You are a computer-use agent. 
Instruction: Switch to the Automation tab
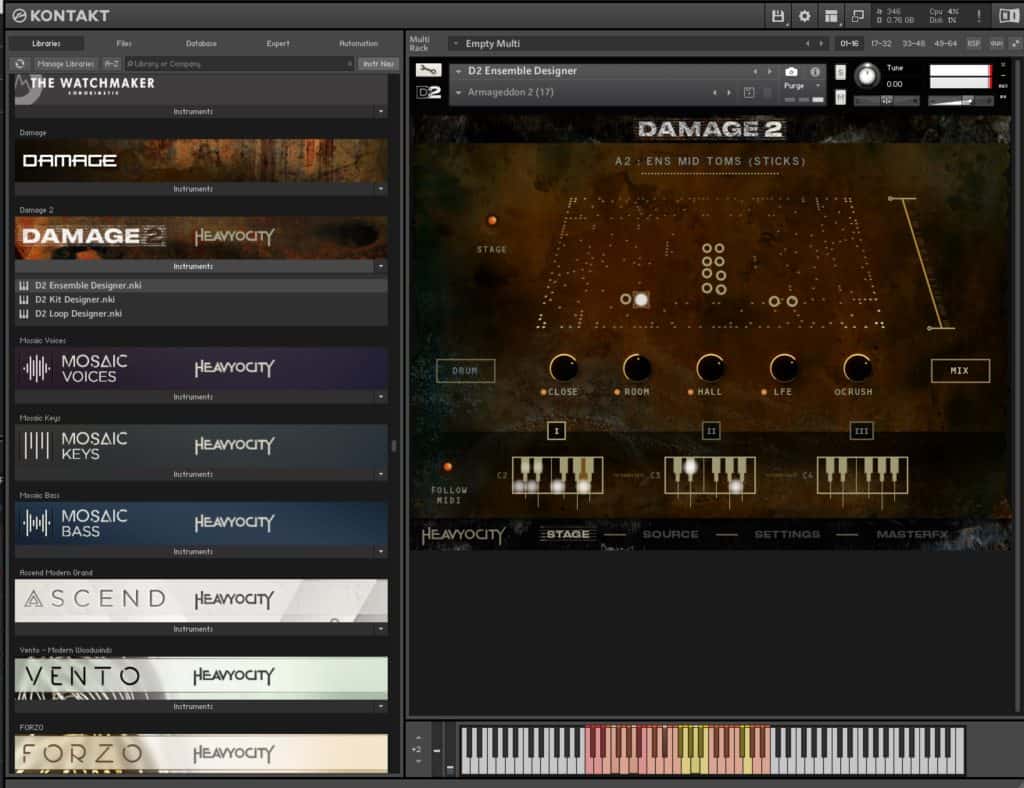pyautogui.click(x=359, y=44)
